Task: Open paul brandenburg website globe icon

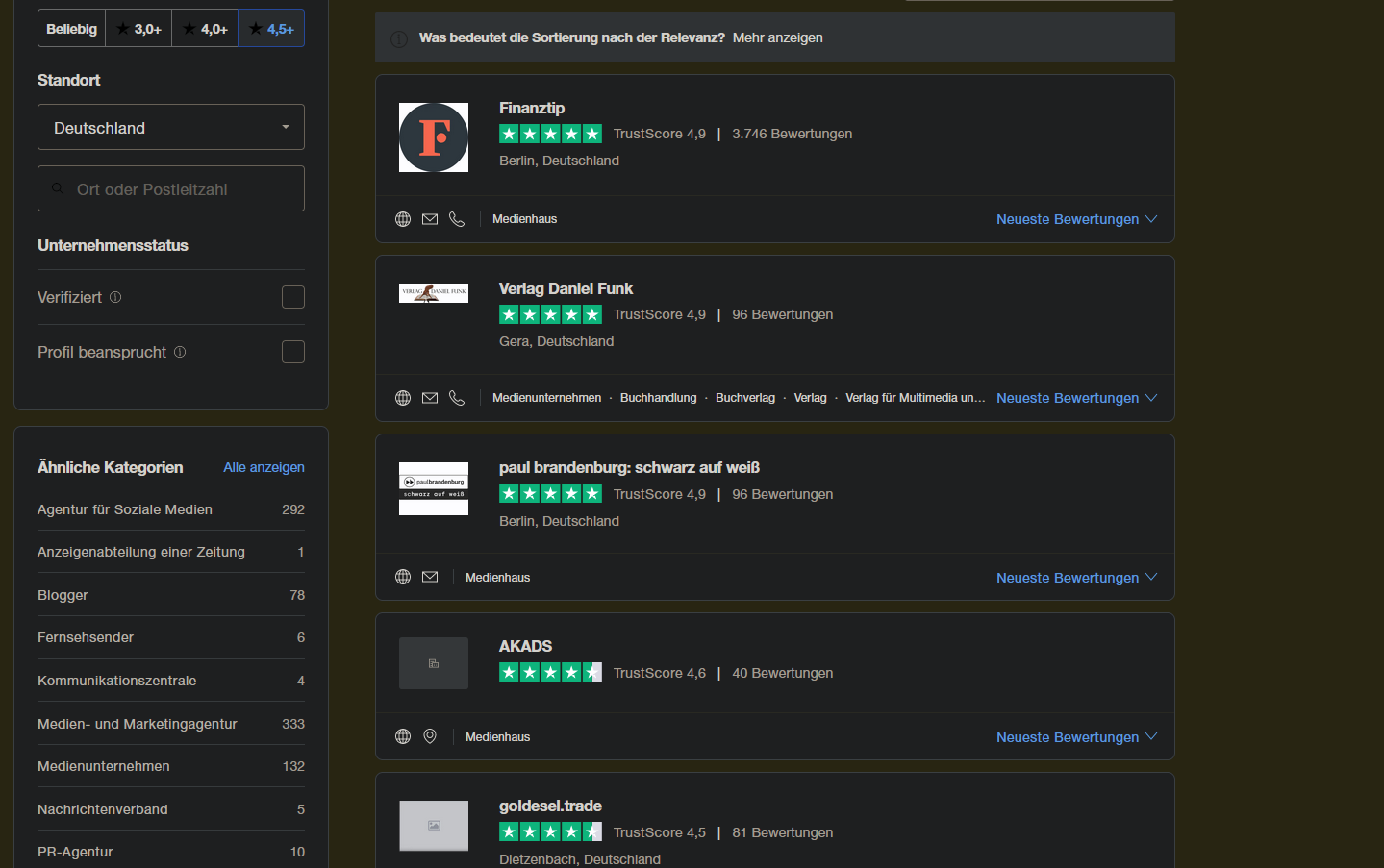Action: [x=403, y=577]
